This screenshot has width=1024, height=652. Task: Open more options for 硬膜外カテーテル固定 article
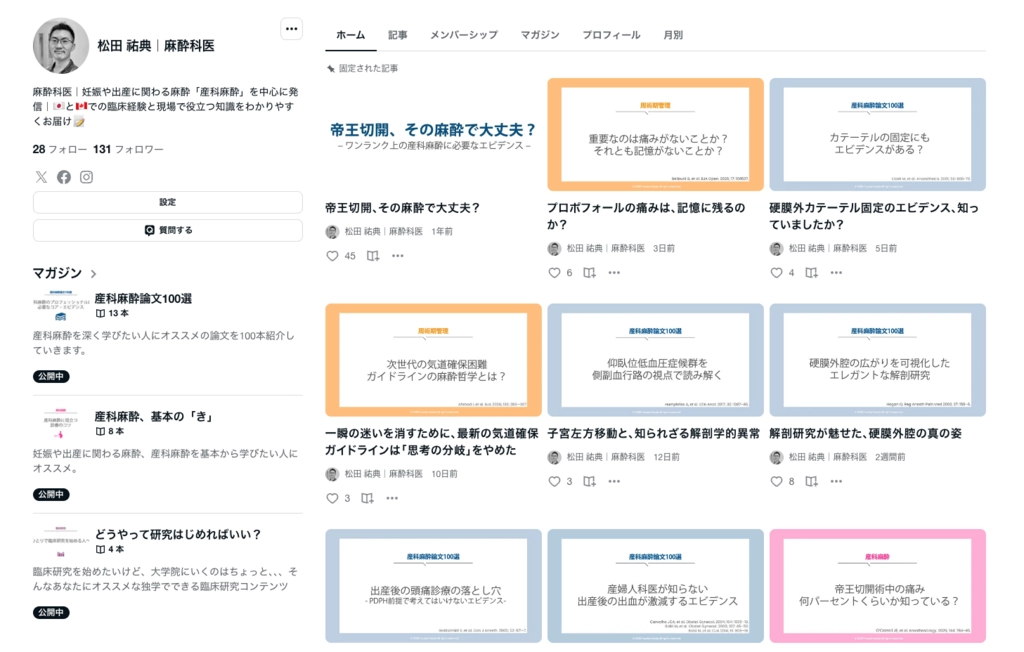[837, 273]
